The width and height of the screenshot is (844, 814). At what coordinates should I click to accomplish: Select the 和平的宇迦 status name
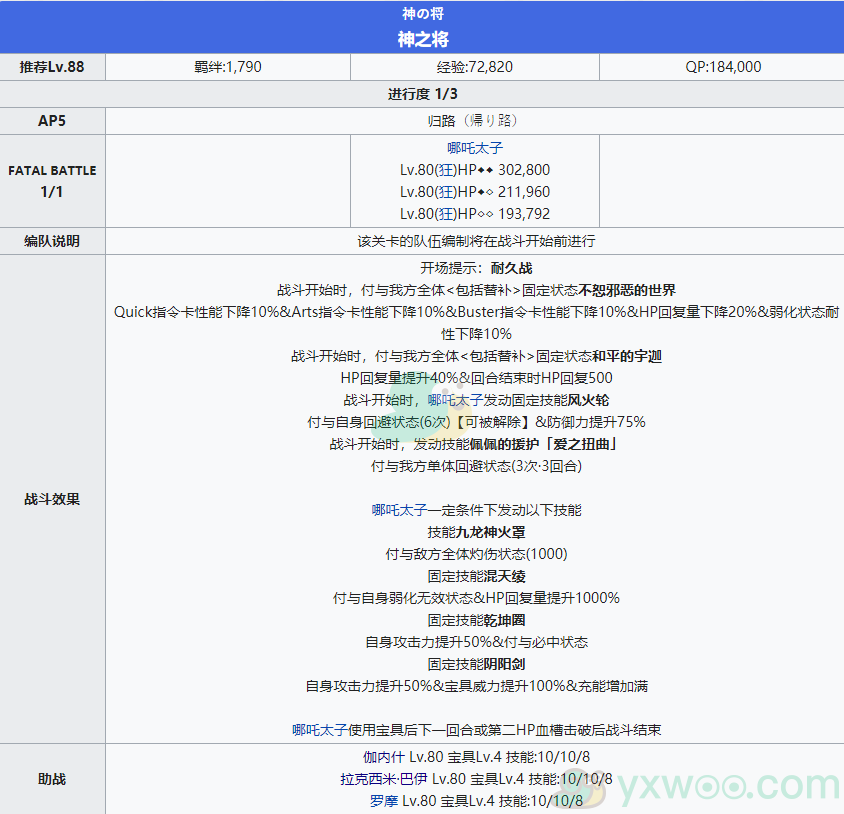(x=627, y=356)
